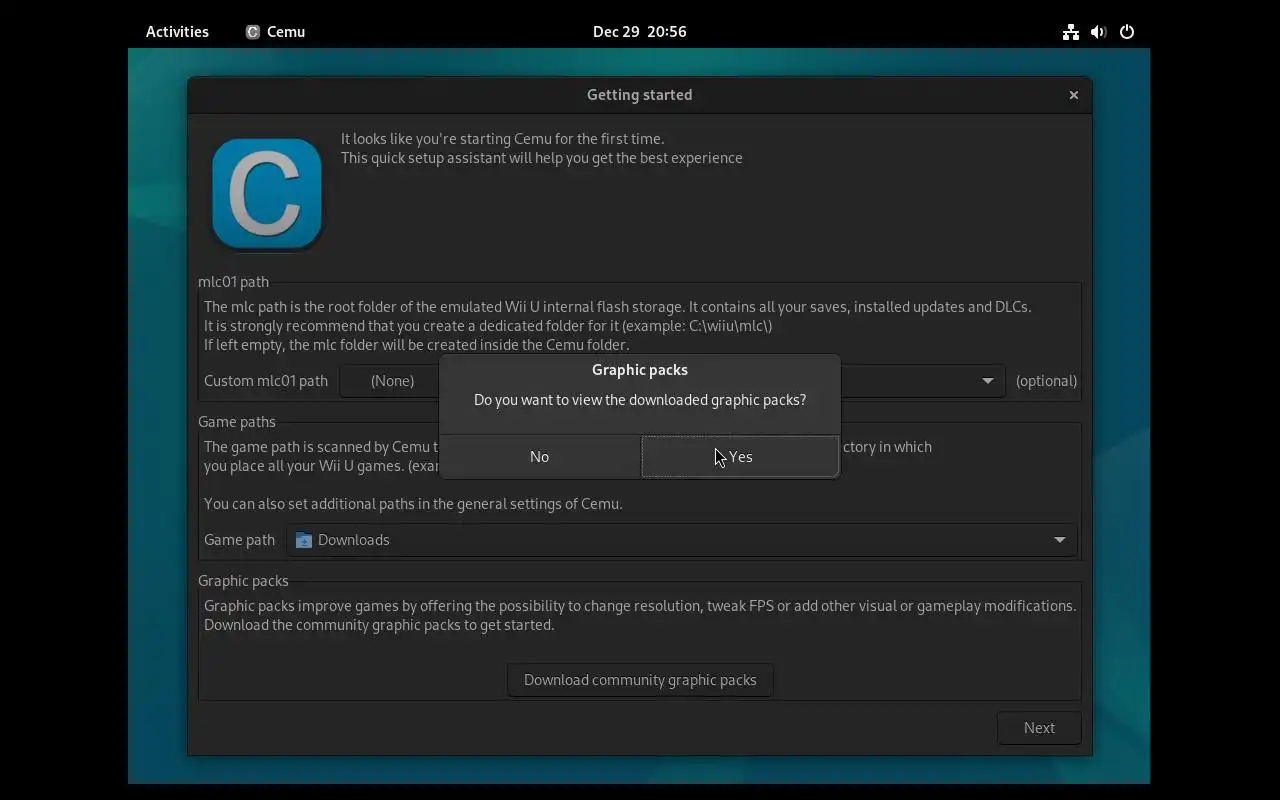Screen dimensions: 1280x800
Task: Open Activities overview
Action: pos(177,32)
